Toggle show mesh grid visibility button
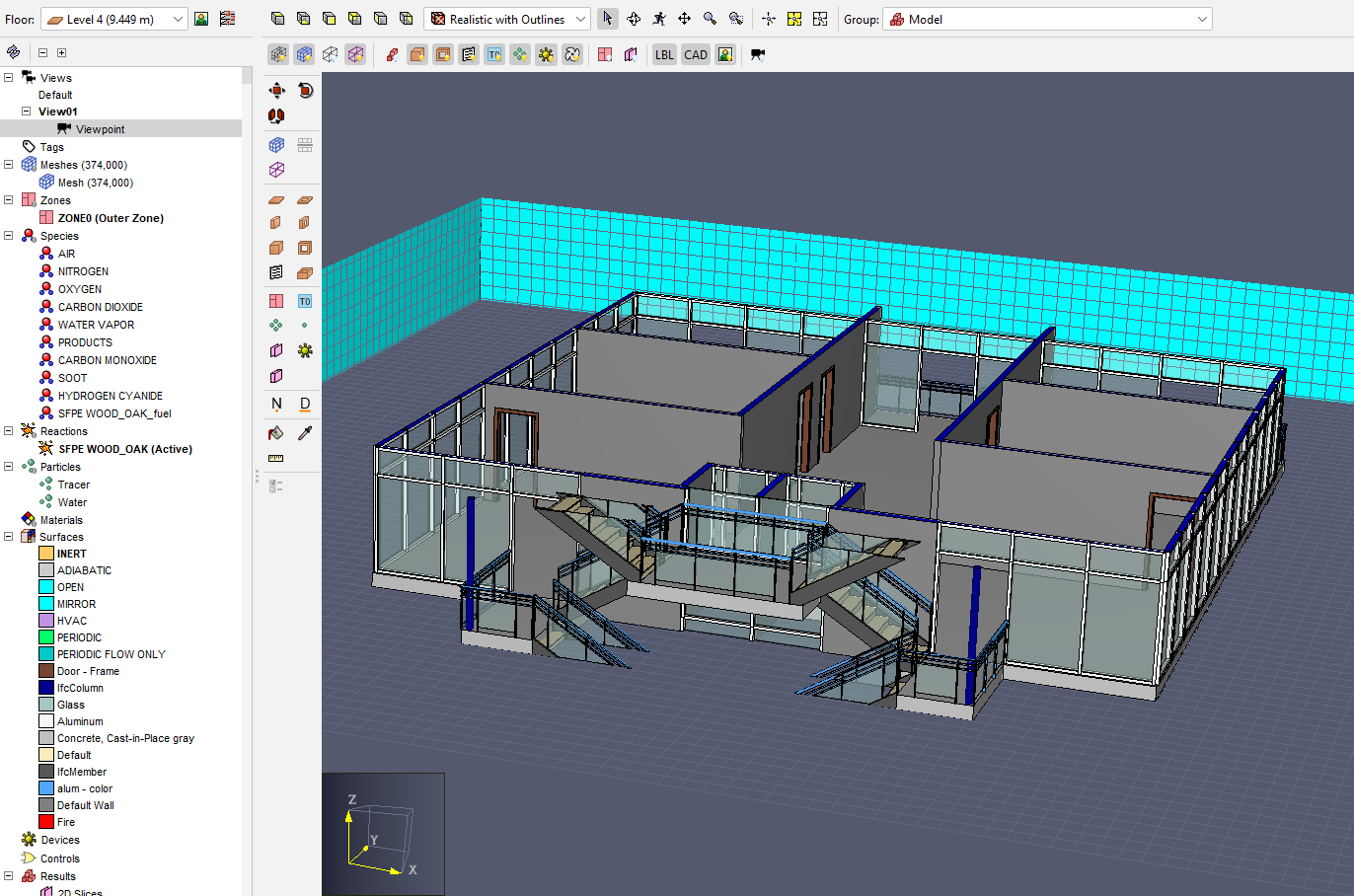 (x=278, y=54)
